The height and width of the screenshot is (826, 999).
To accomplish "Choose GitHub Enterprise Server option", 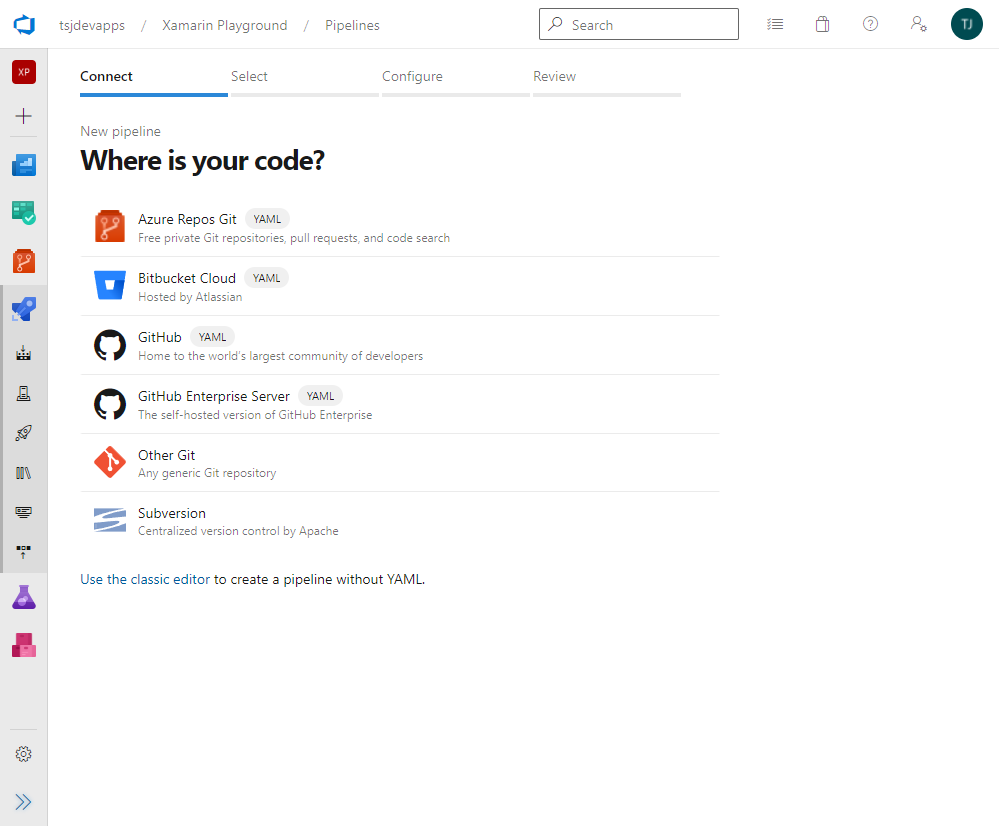I will tap(213, 396).
